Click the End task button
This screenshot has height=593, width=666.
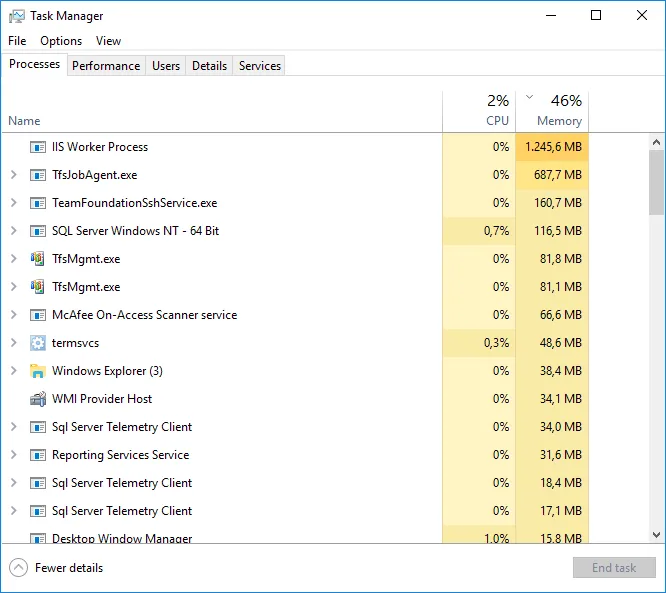614,568
